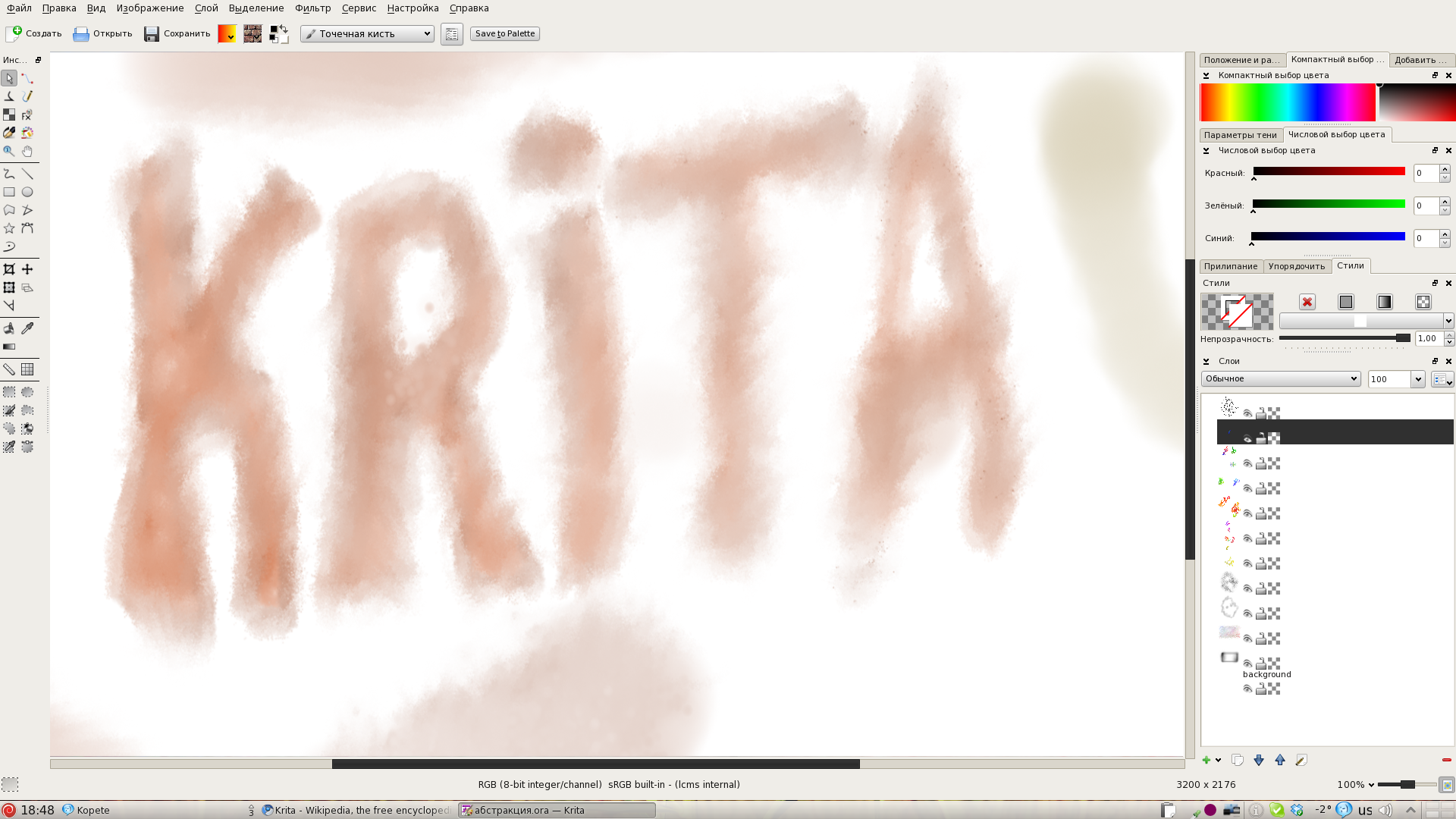Select the ellipse shape tool
Image resolution: width=1456 pixels, height=819 pixels.
(x=27, y=192)
